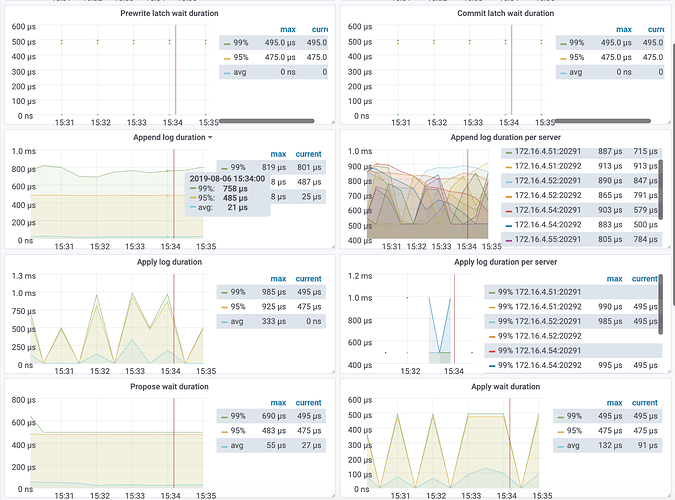Screen dimensions: 675x500
Task: Sort Apply log duration legend by max
Action: click(x=278, y=279)
